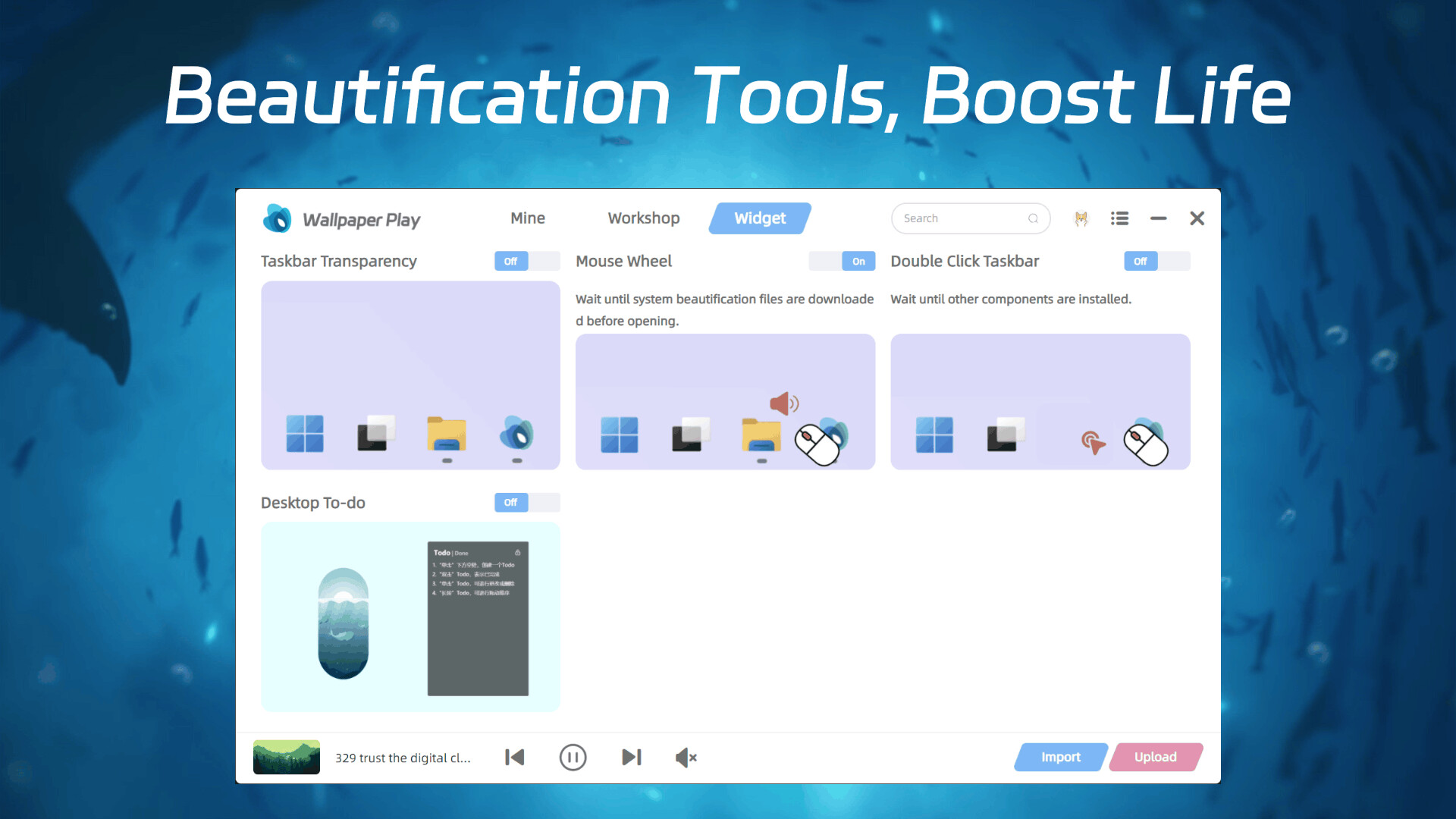Open the shiba dog mascot pet

pos(1081,218)
